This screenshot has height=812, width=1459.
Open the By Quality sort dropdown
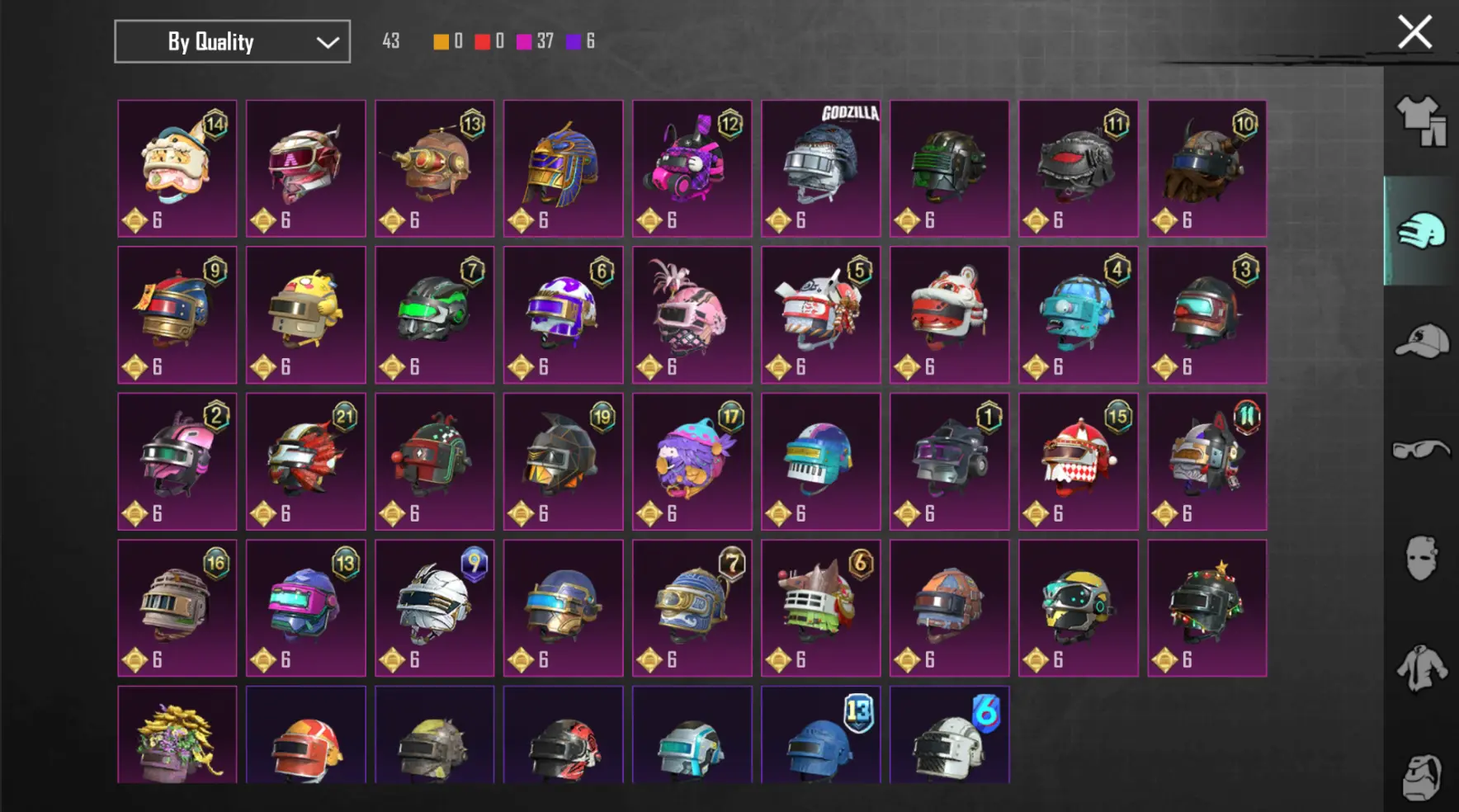tap(232, 41)
